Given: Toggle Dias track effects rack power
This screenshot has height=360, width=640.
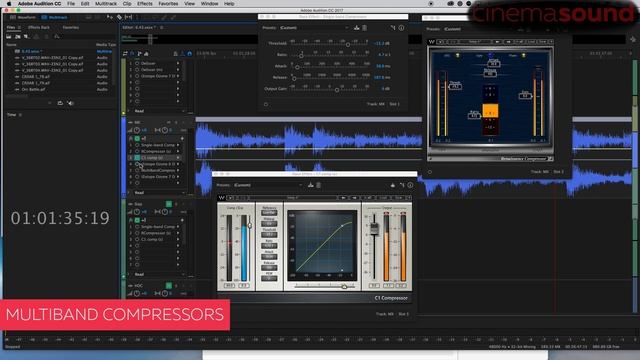Looking at the screenshot, I should point(137,220).
